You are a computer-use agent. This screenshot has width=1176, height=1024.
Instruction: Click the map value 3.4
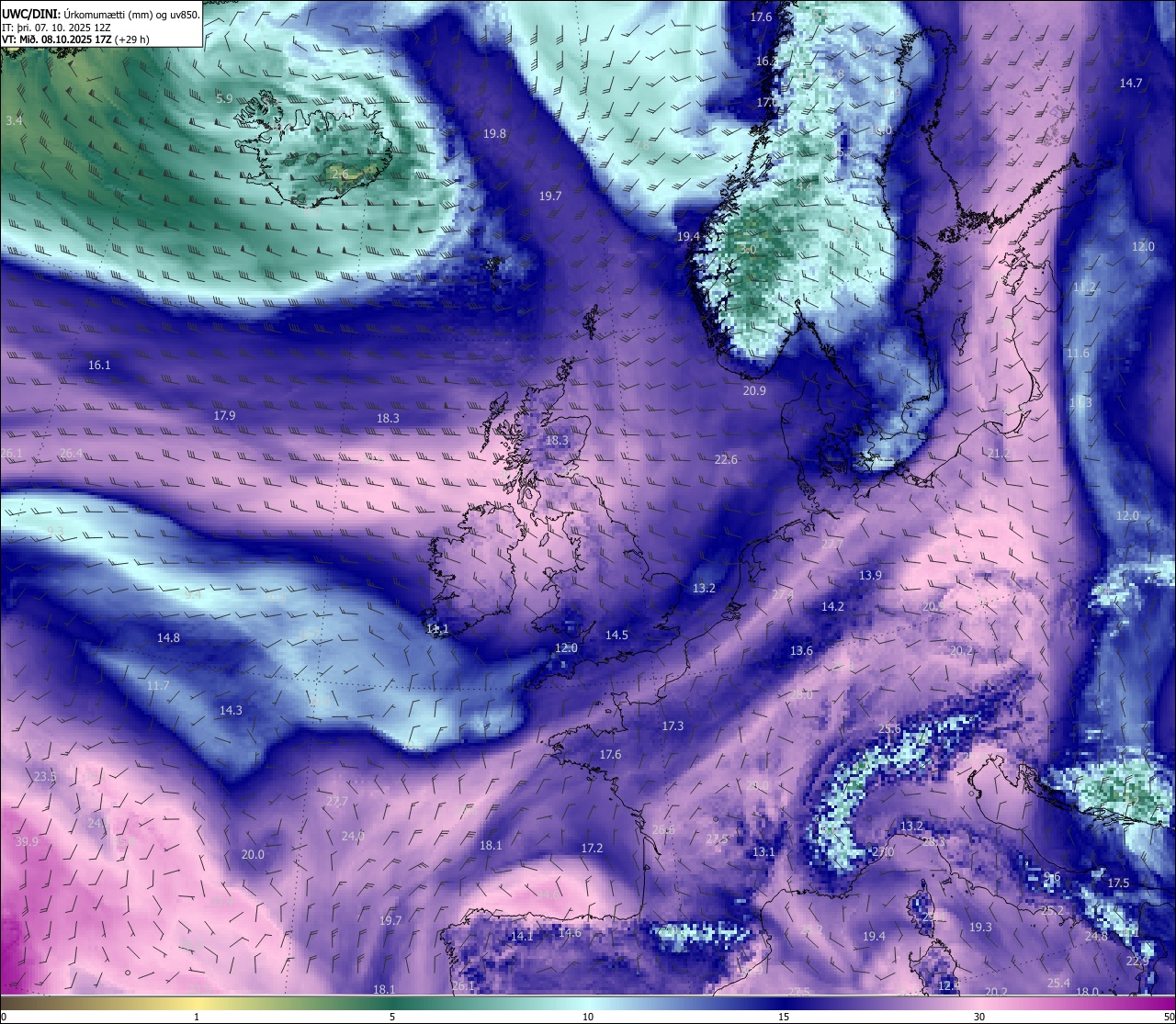[x=14, y=121]
